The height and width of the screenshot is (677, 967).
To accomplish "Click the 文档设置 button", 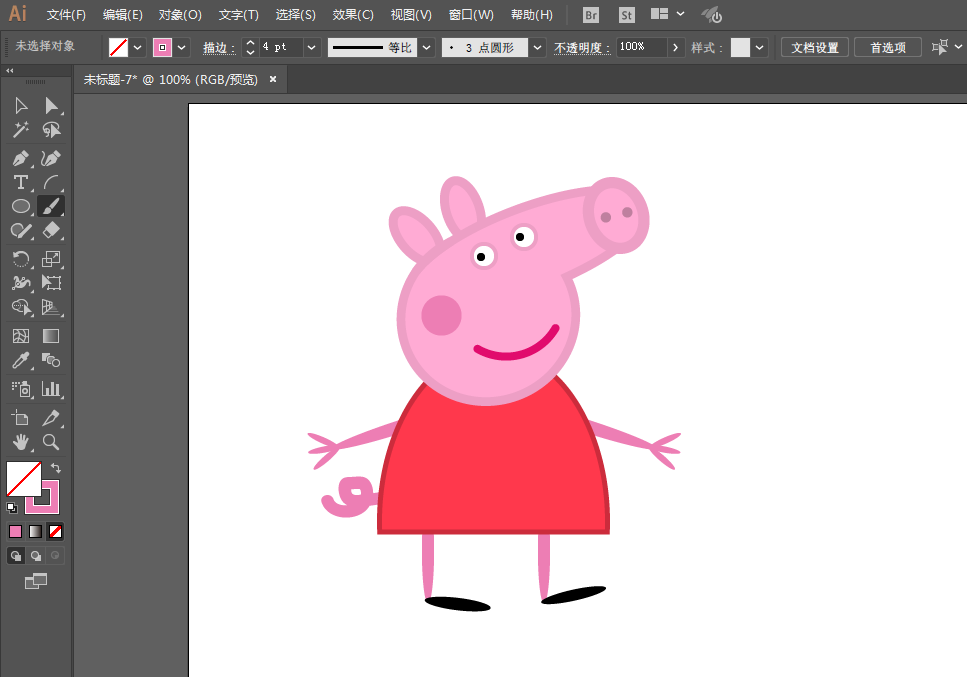I will point(815,47).
